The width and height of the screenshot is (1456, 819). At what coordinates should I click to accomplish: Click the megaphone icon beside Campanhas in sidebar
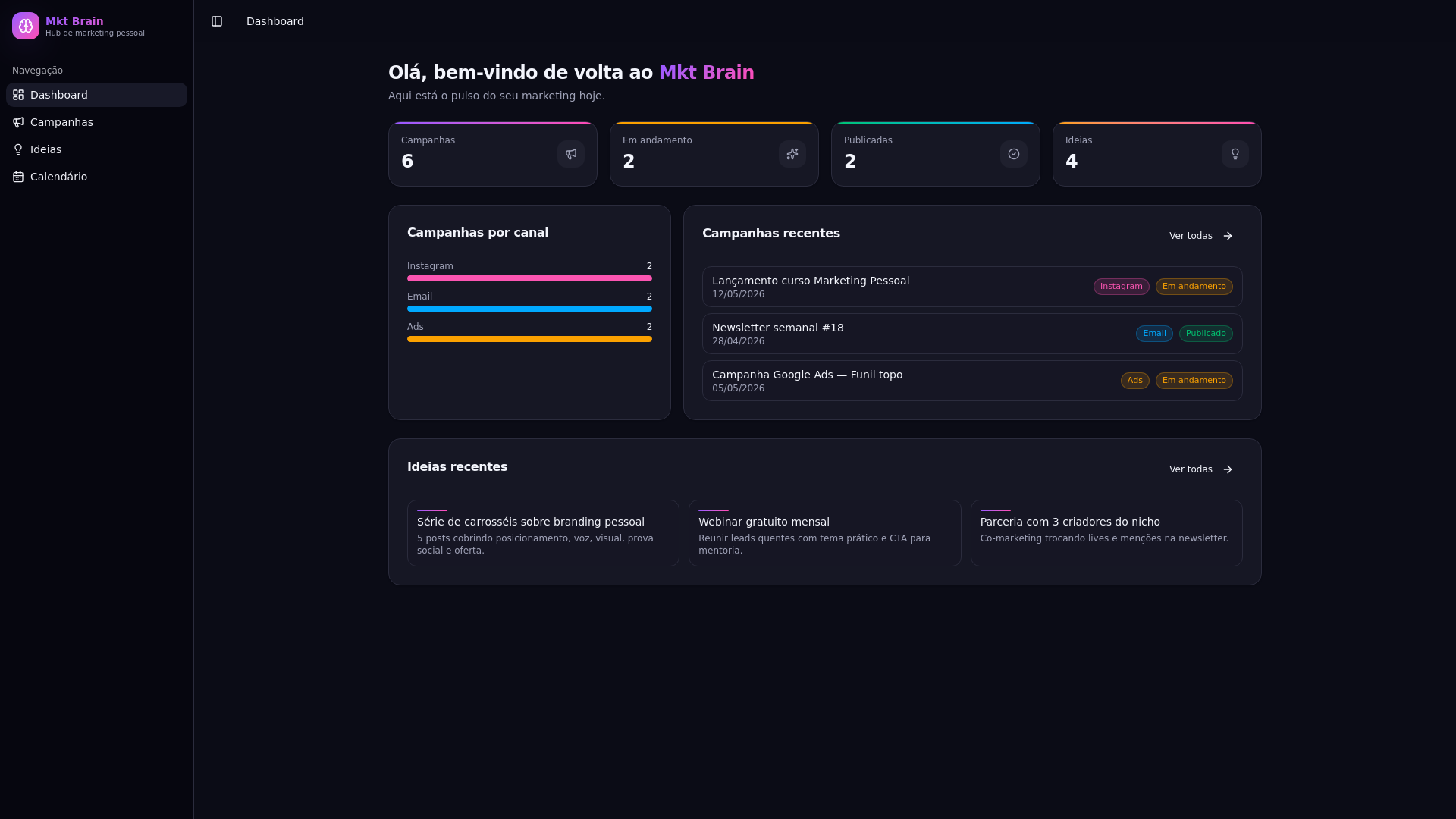[x=18, y=122]
